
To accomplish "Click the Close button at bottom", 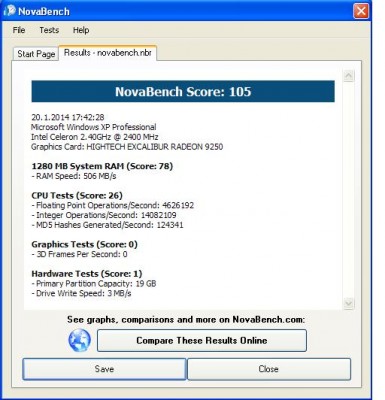I will pyautogui.click(x=269, y=369).
